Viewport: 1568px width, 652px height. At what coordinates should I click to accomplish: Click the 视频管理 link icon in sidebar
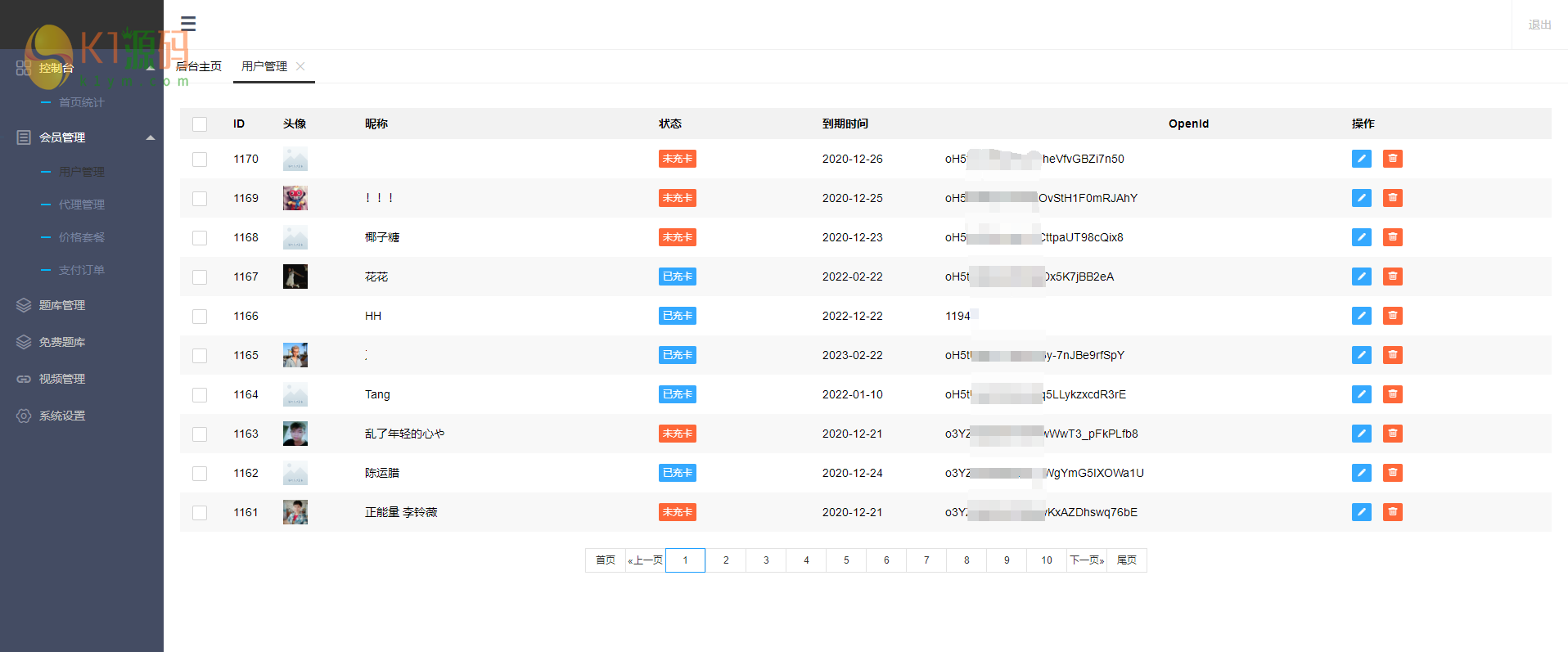(x=24, y=379)
